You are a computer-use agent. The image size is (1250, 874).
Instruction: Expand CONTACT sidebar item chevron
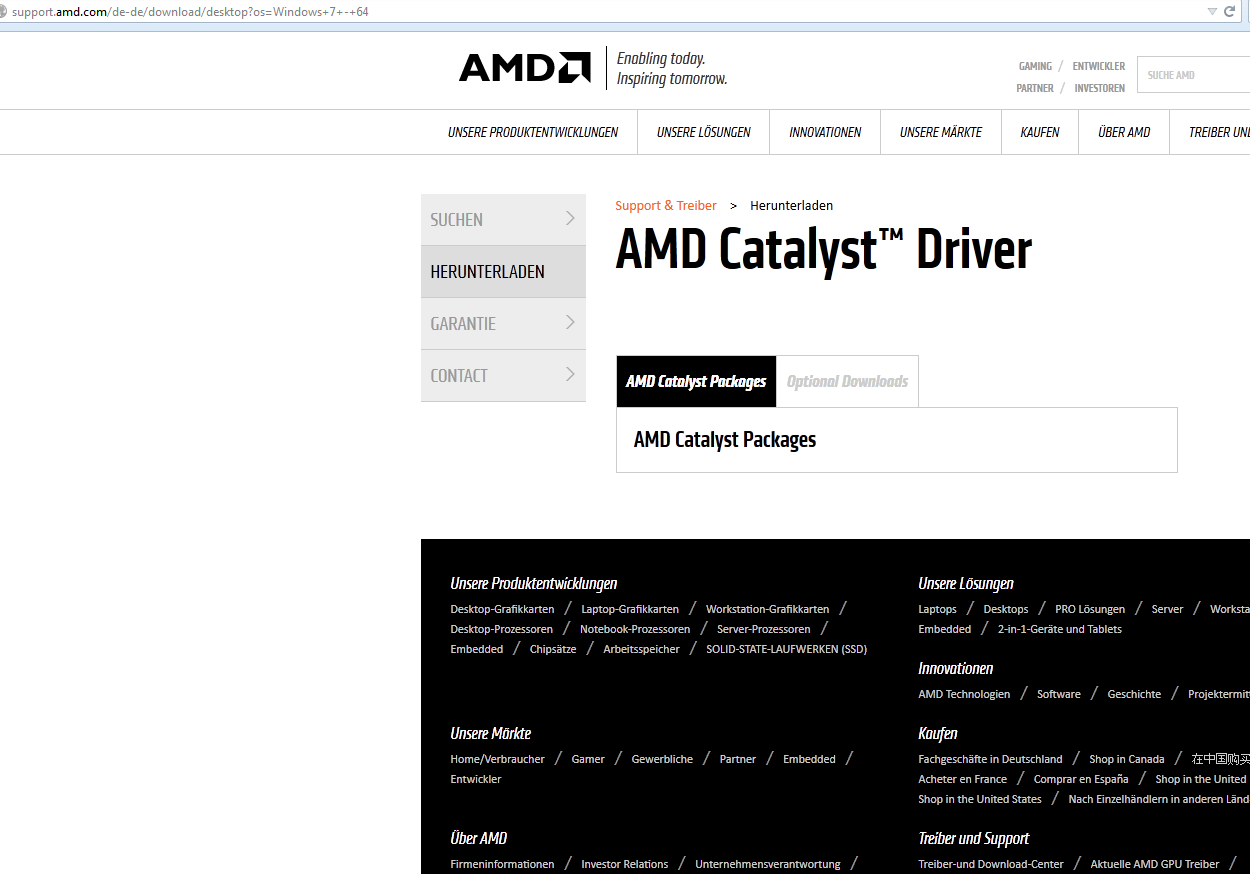click(x=570, y=374)
